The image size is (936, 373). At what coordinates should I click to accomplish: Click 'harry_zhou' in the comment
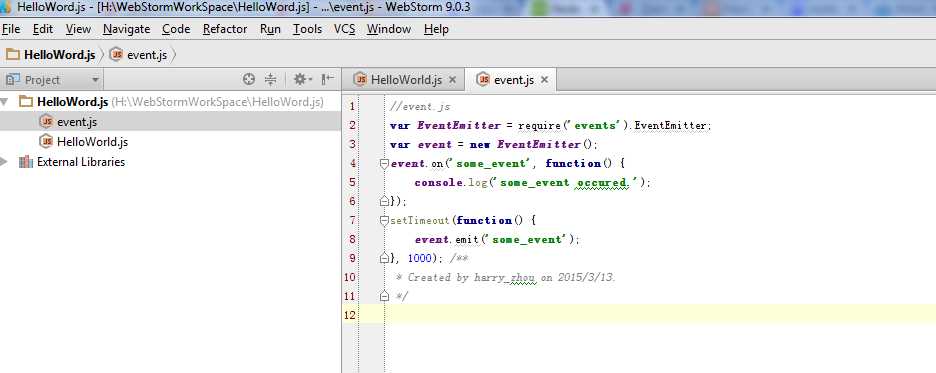point(505,278)
